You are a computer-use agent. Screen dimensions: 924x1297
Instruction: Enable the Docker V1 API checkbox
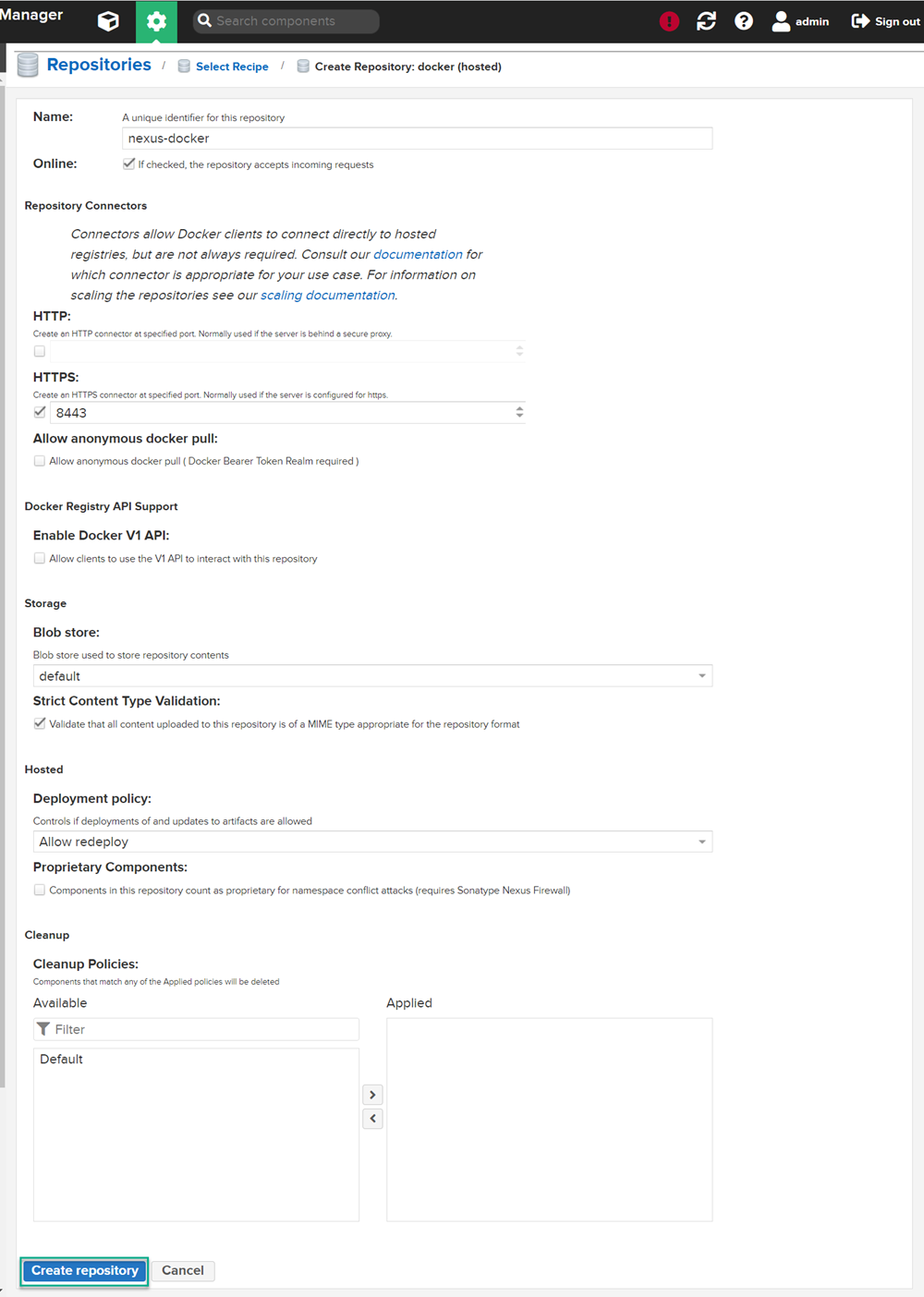[x=40, y=558]
